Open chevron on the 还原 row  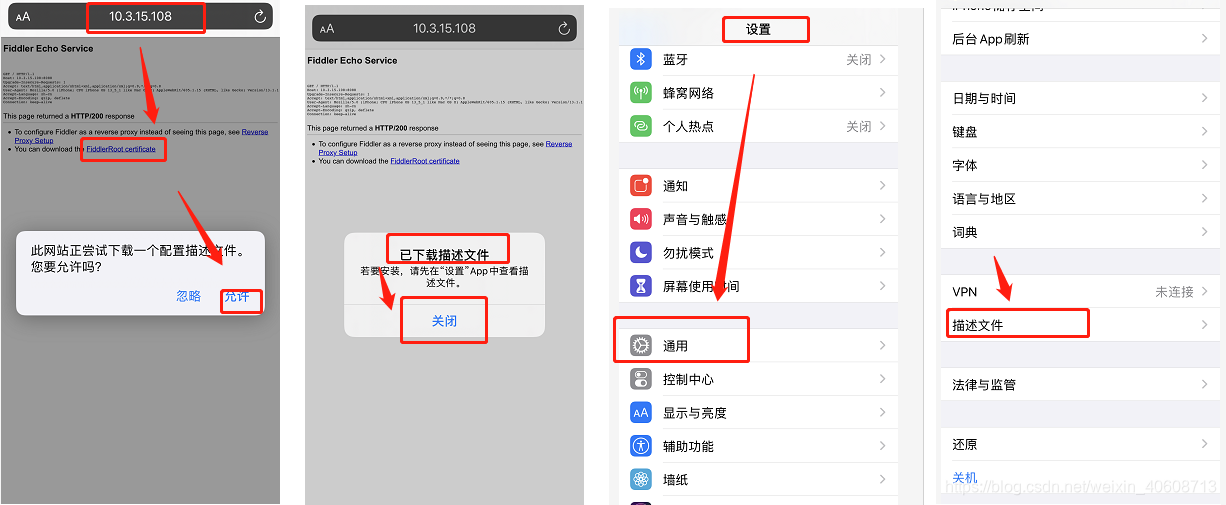(x=1204, y=444)
